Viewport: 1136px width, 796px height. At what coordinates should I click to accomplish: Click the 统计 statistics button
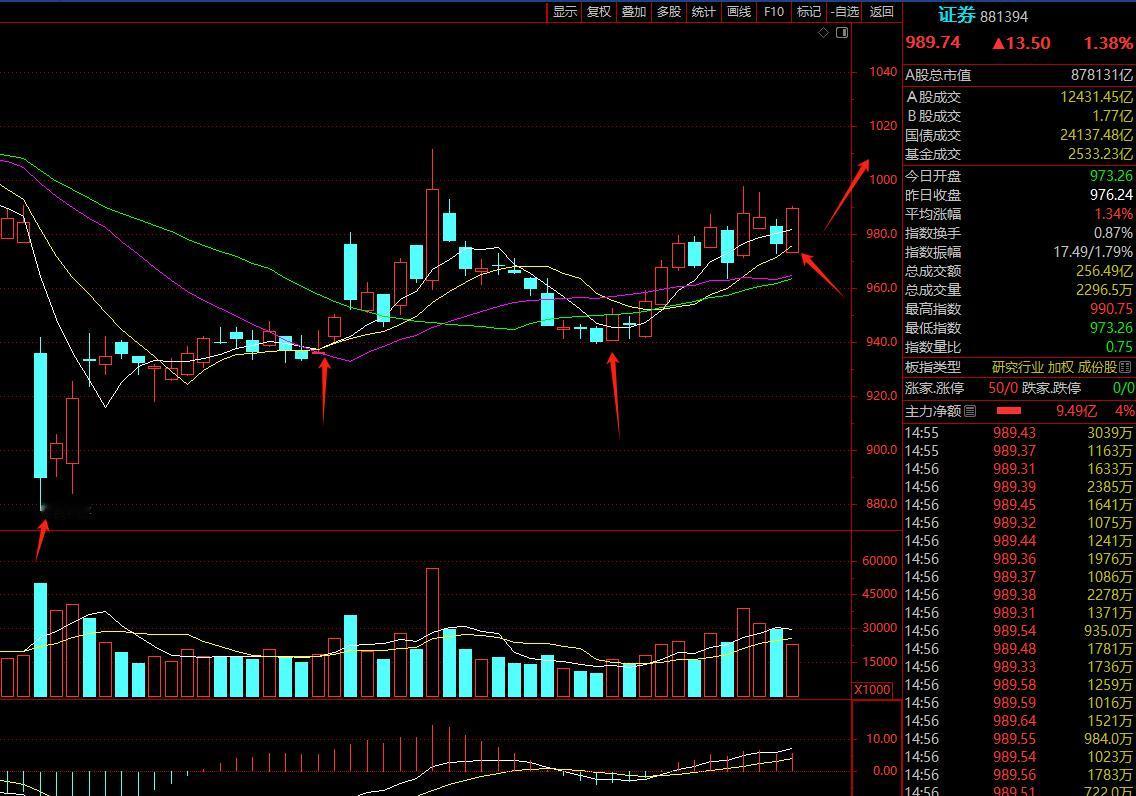(703, 12)
